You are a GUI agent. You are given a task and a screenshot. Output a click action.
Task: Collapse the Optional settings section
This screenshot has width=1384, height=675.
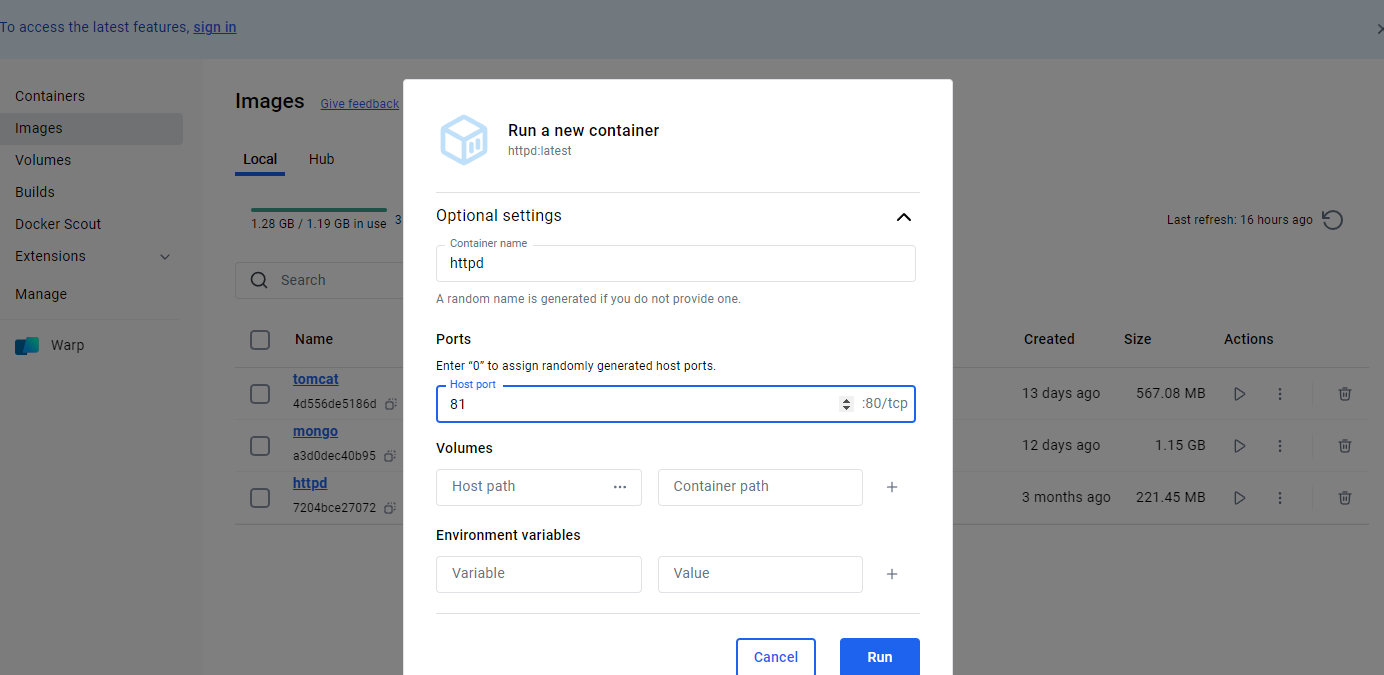tap(904, 217)
